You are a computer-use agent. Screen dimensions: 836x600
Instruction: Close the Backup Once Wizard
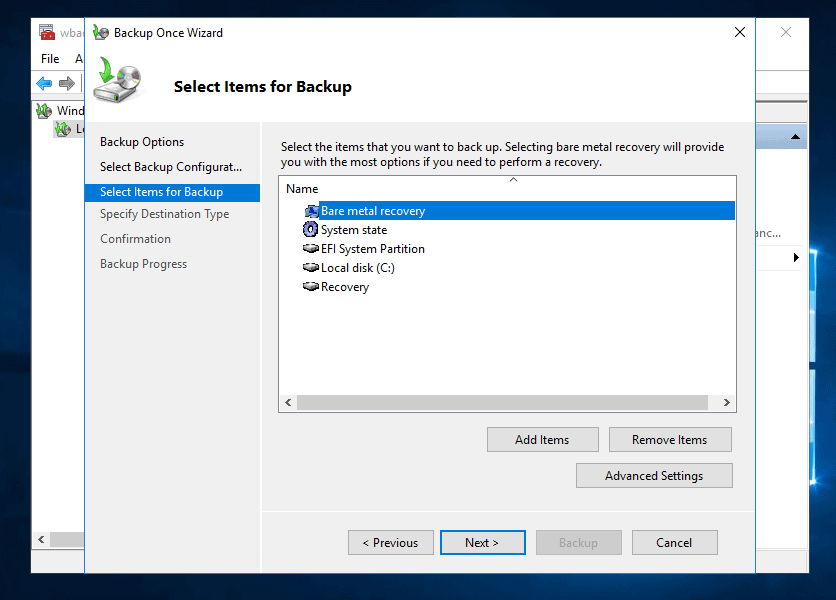point(740,32)
